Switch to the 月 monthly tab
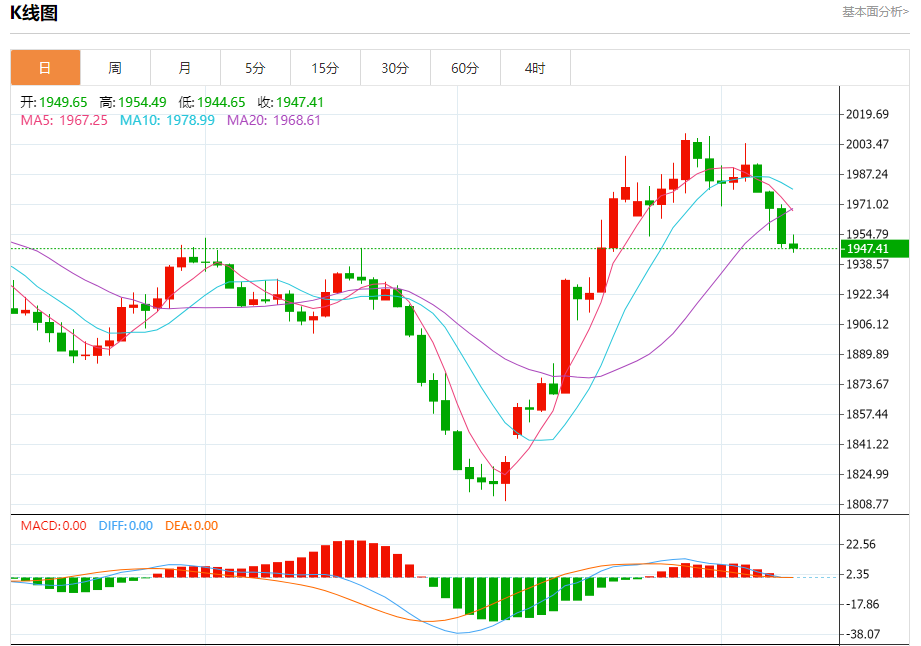The height and width of the screenshot is (646, 921). 185,68
